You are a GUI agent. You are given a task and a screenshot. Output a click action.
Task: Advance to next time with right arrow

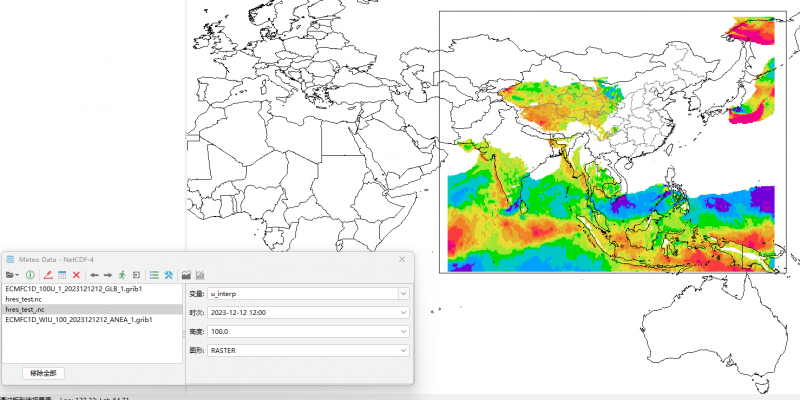(108, 274)
